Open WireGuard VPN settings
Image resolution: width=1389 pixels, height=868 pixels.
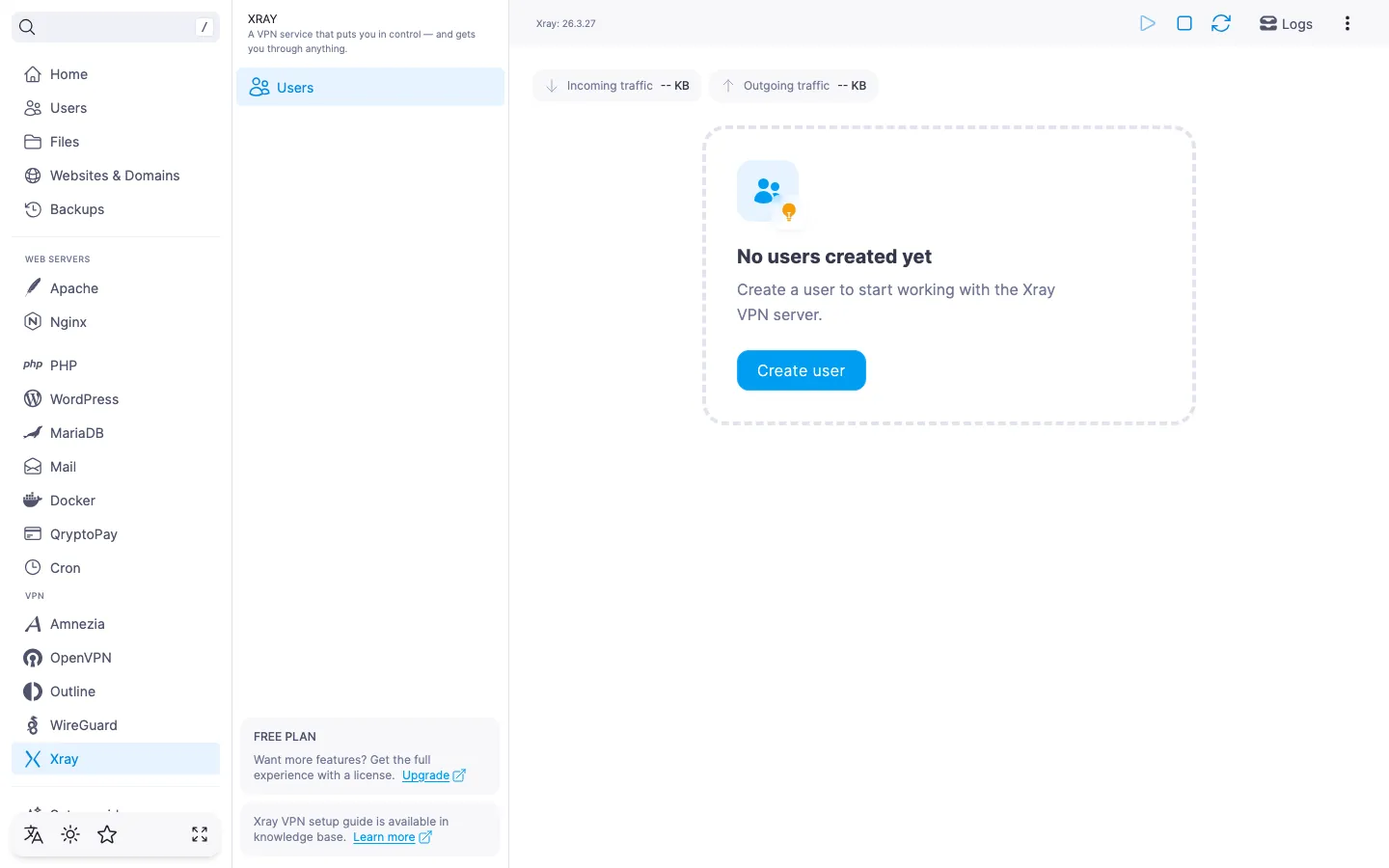[116, 725]
